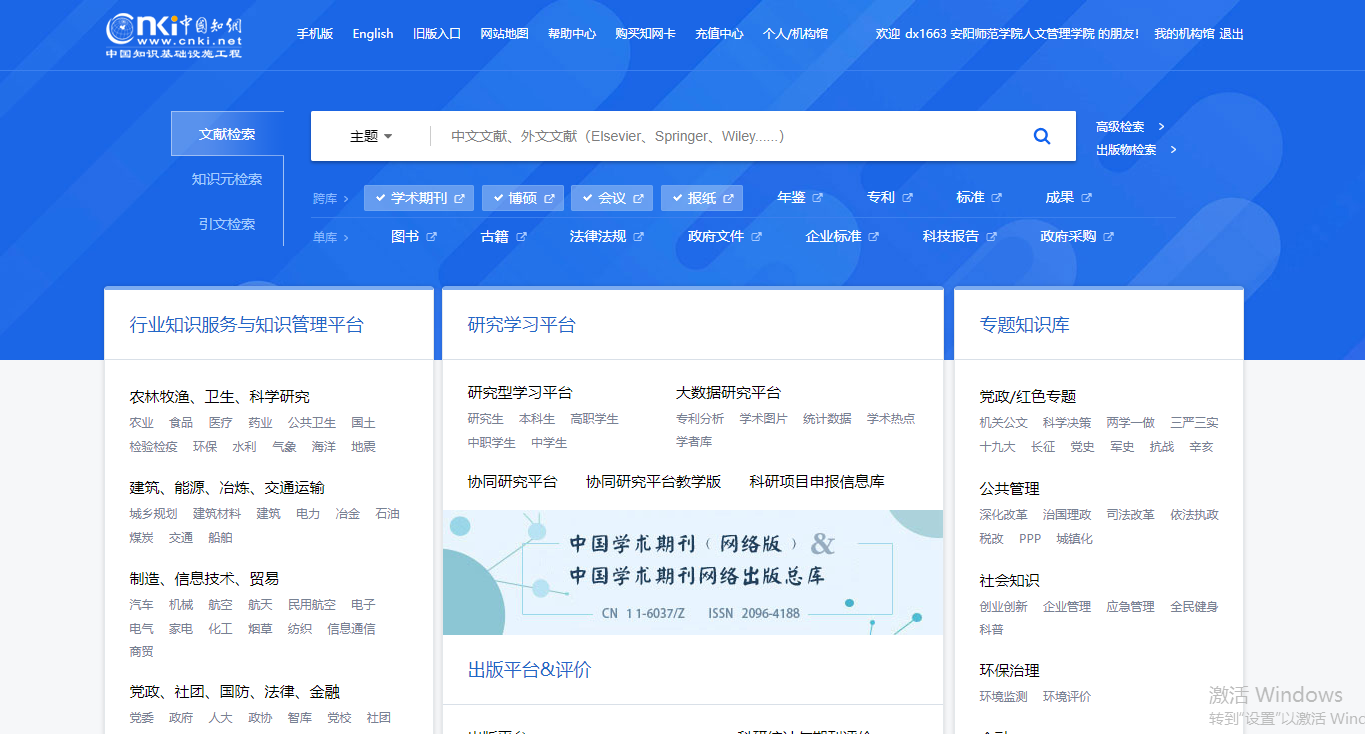Toggle the 学术期刊 database checkbox
Image resolution: width=1365 pixels, height=734 pixels.
pyautogui.click(x=380, y=198)
